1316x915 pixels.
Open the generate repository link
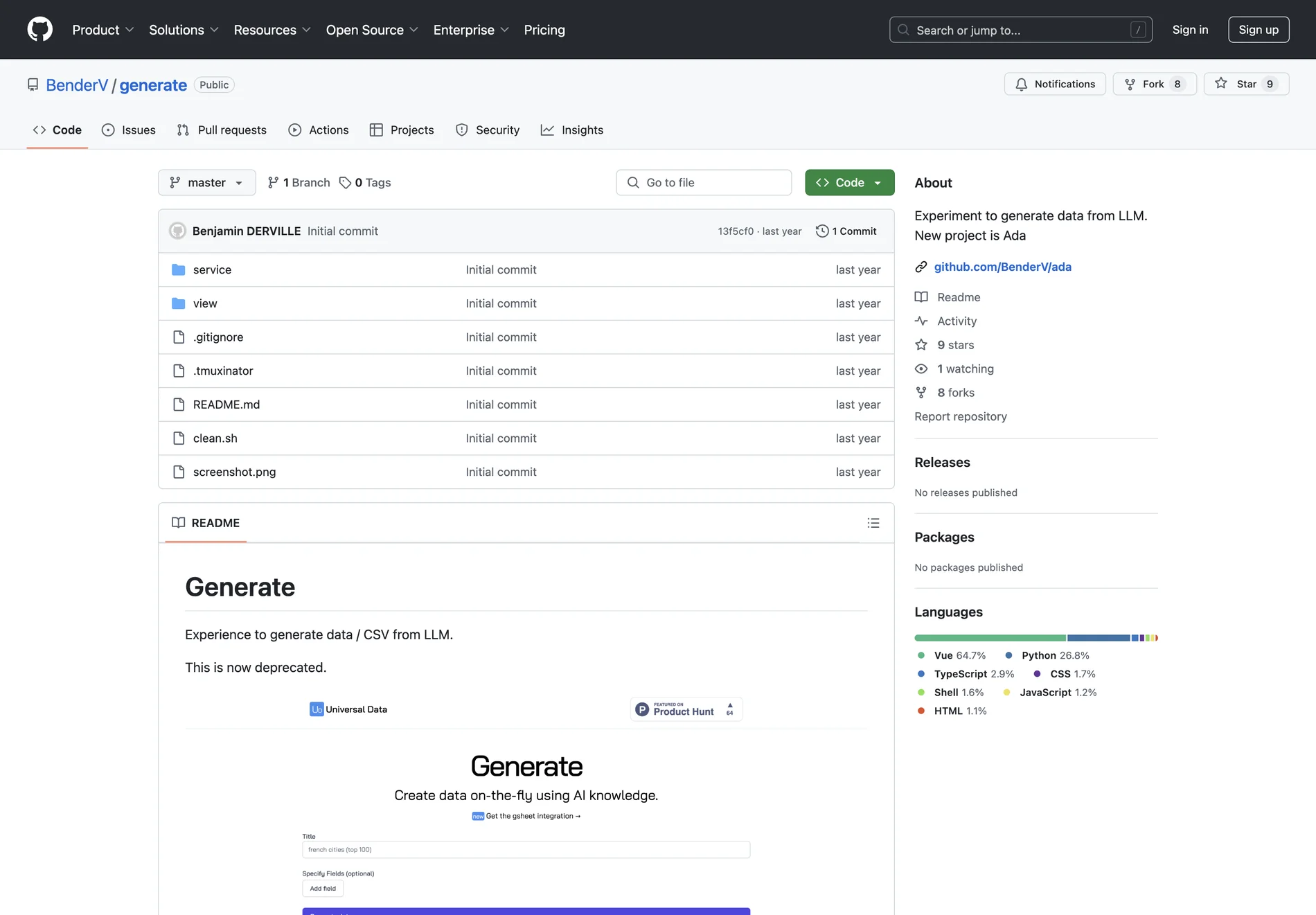click(x=153, y=85)
